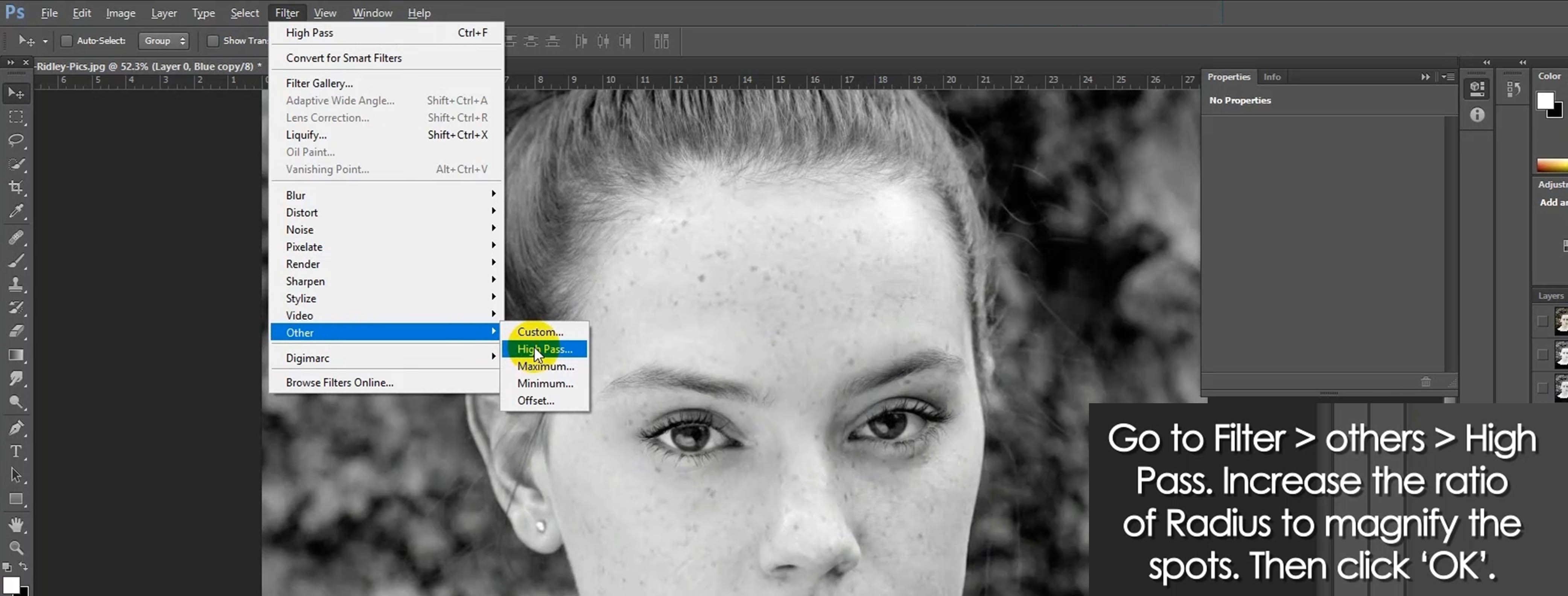The image size is (1568, 596).
Task: Expand the Sharpen submenu
Action: (386, 280)
